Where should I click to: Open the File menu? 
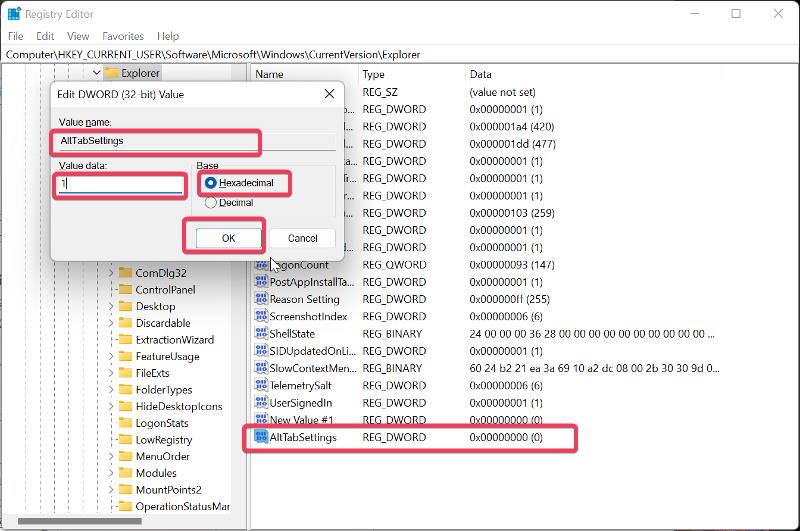click(15, 36)
